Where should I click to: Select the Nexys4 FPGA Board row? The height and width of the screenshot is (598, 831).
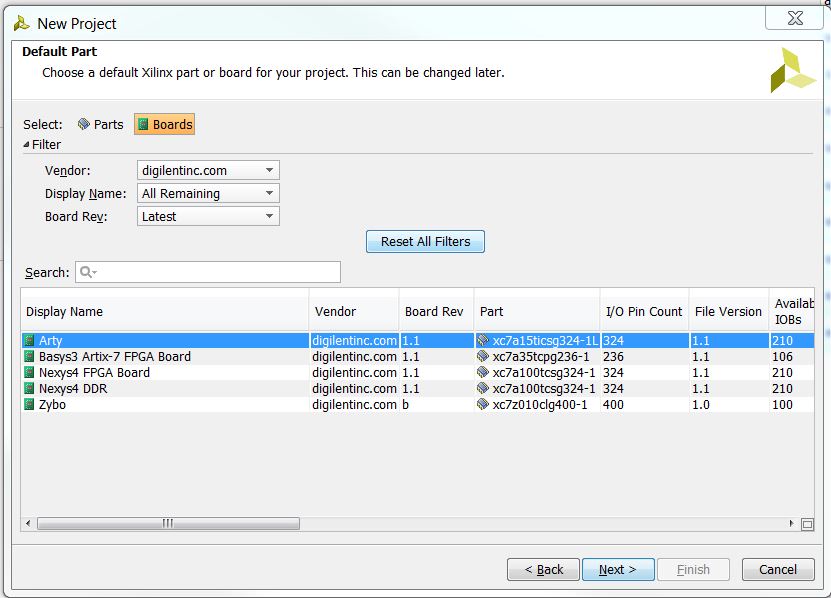click(x=418, y=373)
